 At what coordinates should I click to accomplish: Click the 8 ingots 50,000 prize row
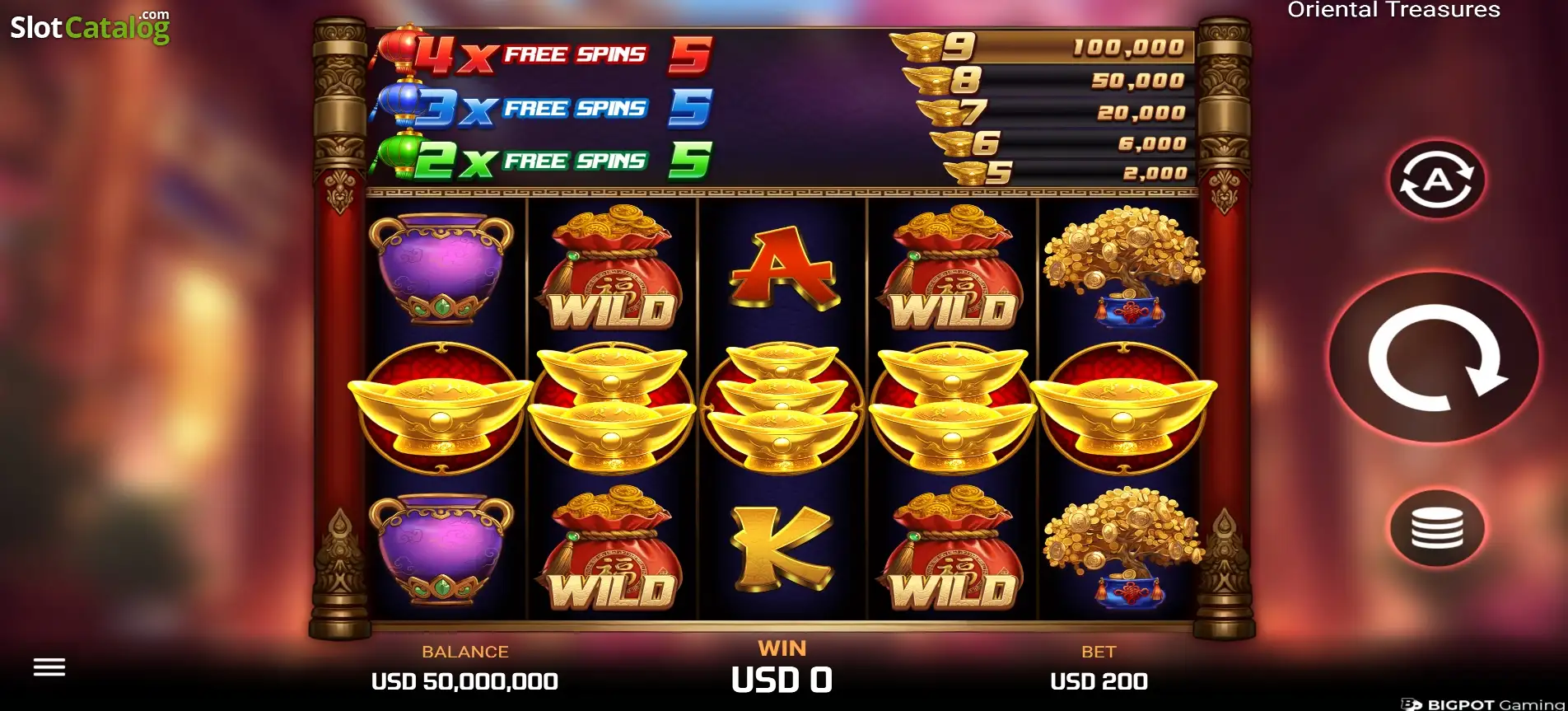point(1047,80)
